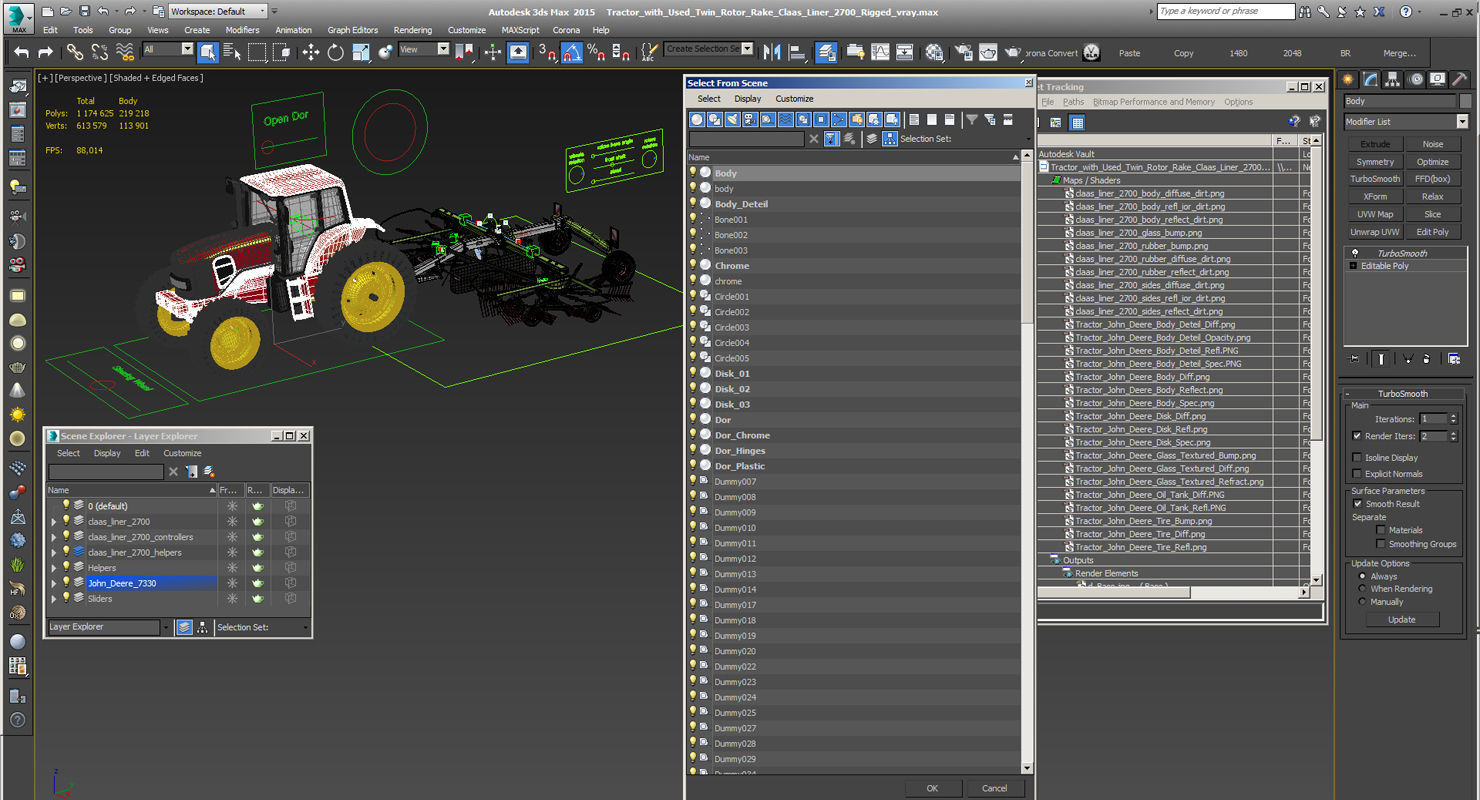Click Body object color swatch
This screenshot has width=1480, height=800.
tap(1466, 101)
